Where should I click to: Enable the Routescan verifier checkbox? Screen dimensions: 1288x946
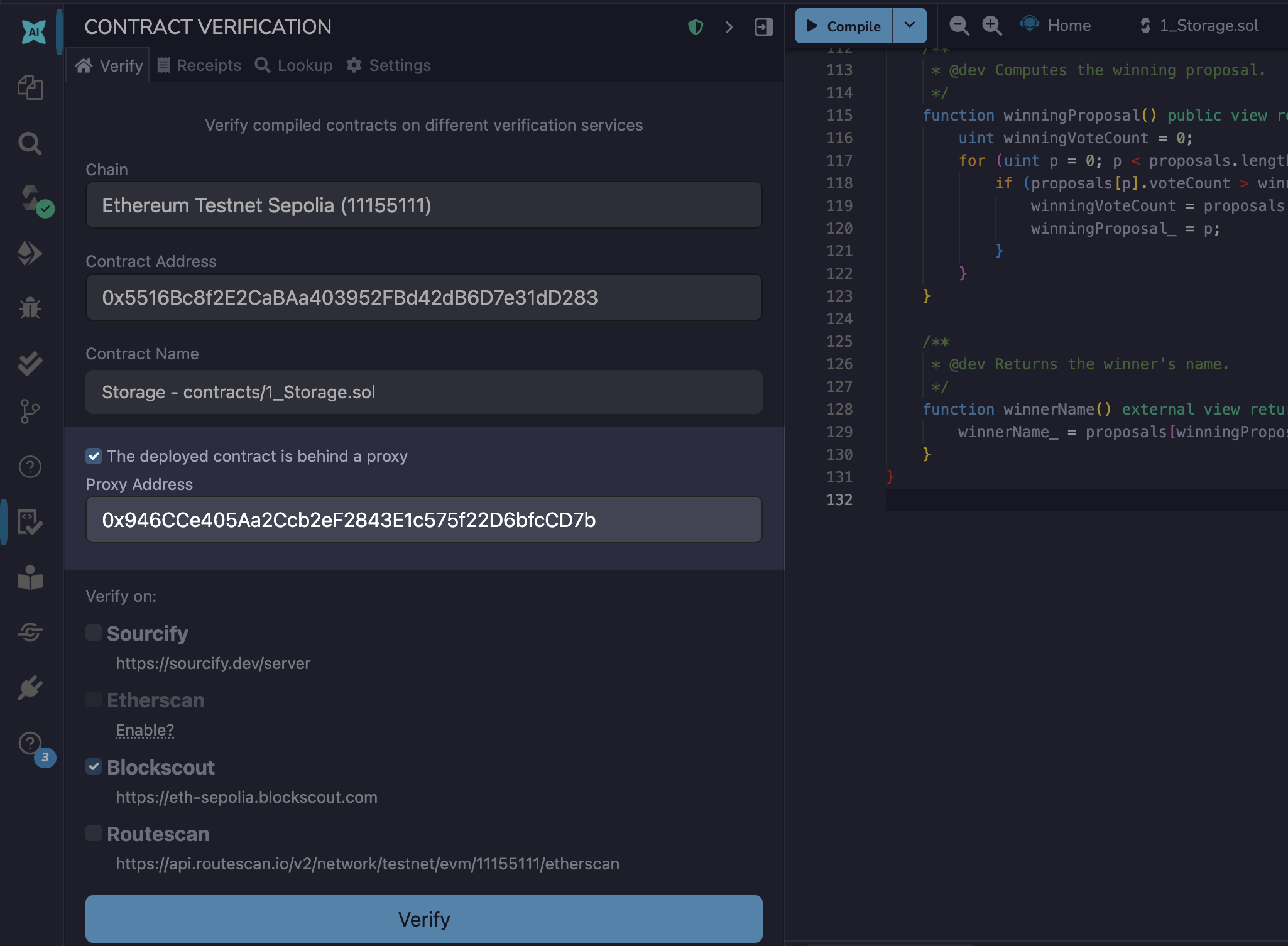tap(94, 833)
